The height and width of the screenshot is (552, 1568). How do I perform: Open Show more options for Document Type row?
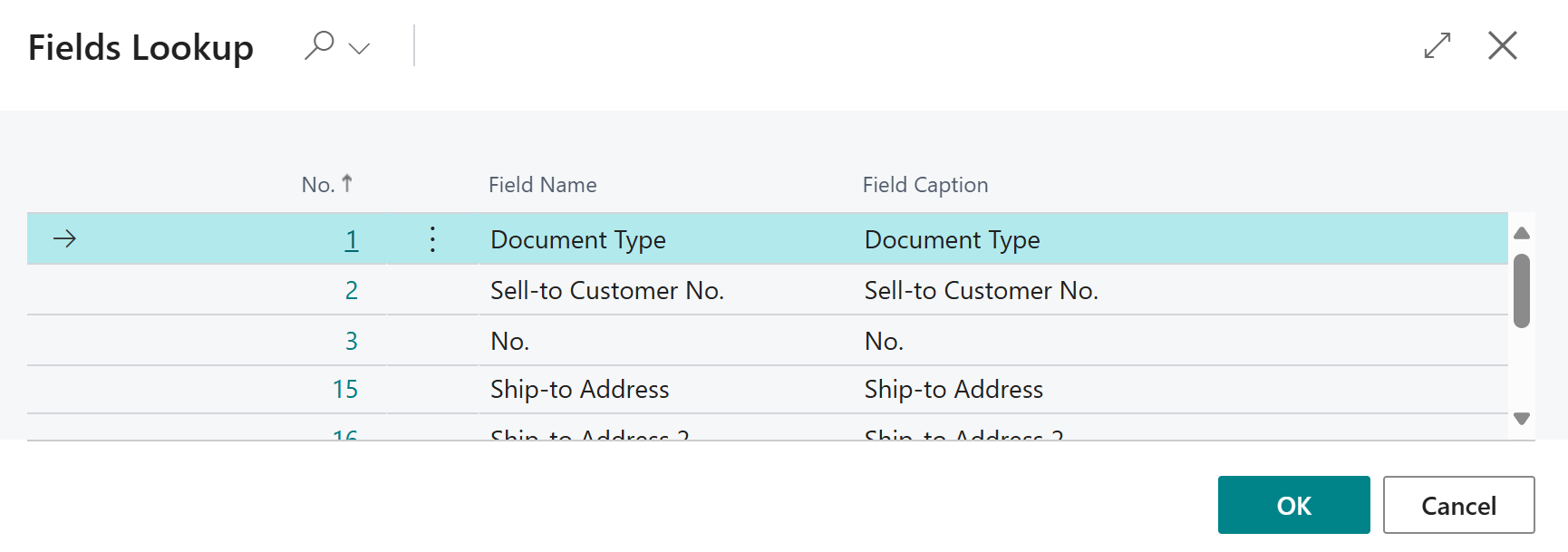[x=432, y=239]
